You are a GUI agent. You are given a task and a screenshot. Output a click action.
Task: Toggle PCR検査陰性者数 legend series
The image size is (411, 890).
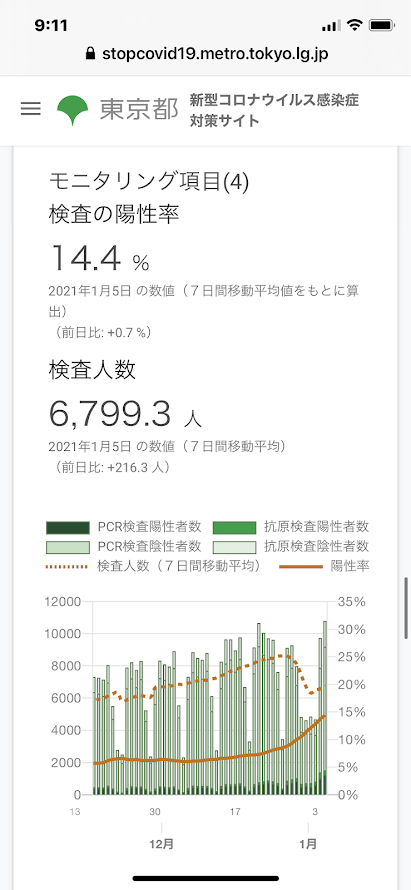coord(124,547)
